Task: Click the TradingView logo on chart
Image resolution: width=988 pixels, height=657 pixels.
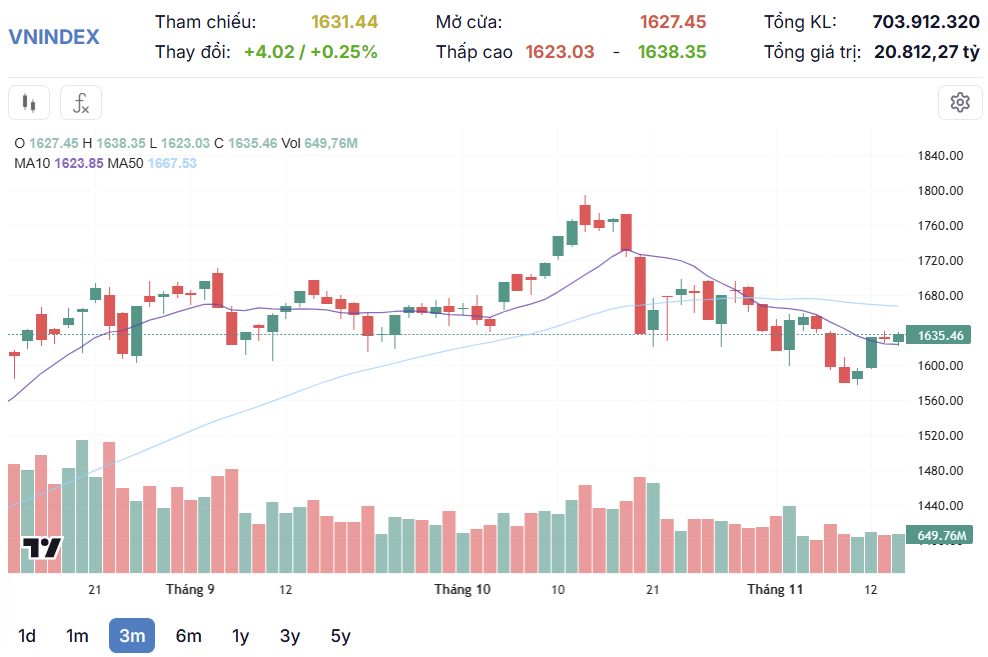Action: pos(43,548)
